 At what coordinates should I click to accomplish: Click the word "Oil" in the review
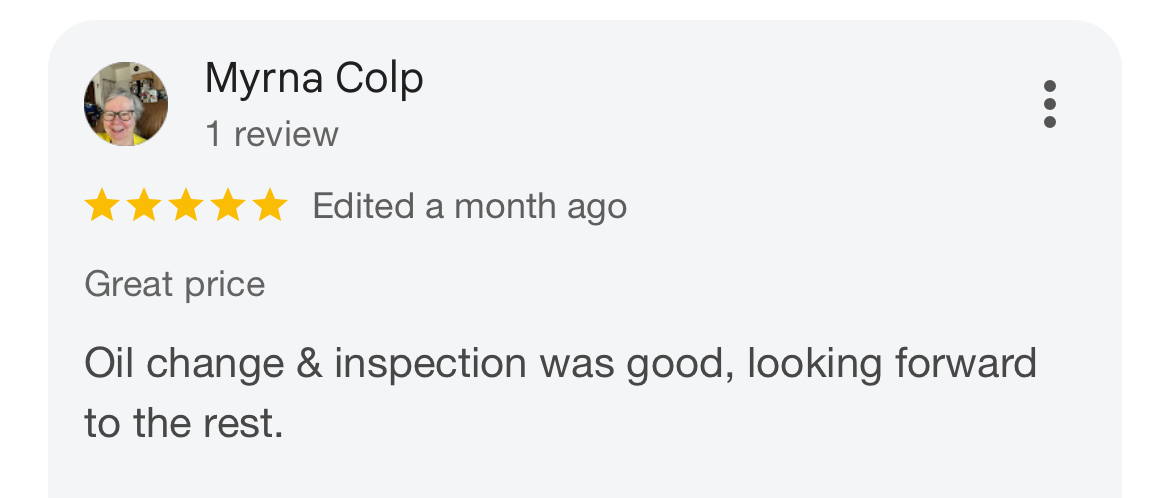click(x=110, y=363)
